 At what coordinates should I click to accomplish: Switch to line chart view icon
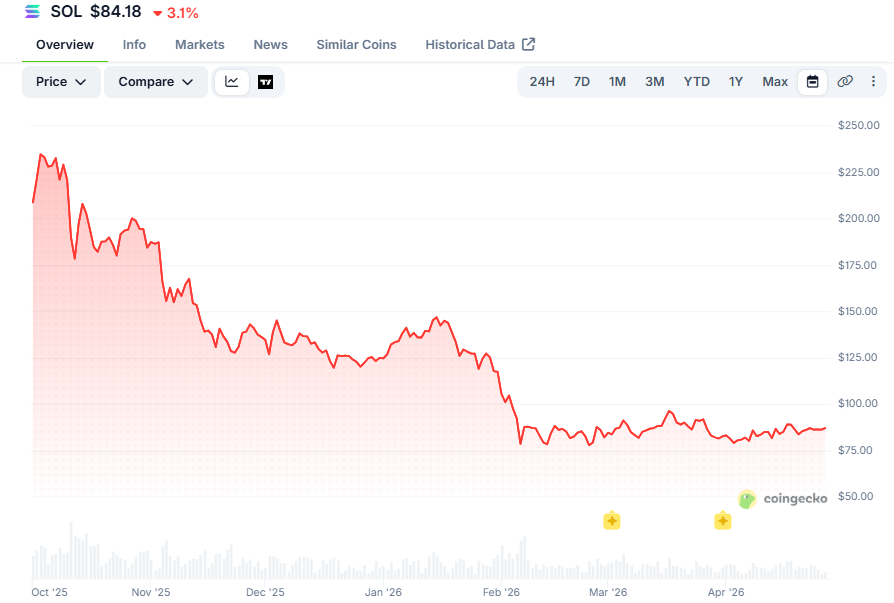232,82
